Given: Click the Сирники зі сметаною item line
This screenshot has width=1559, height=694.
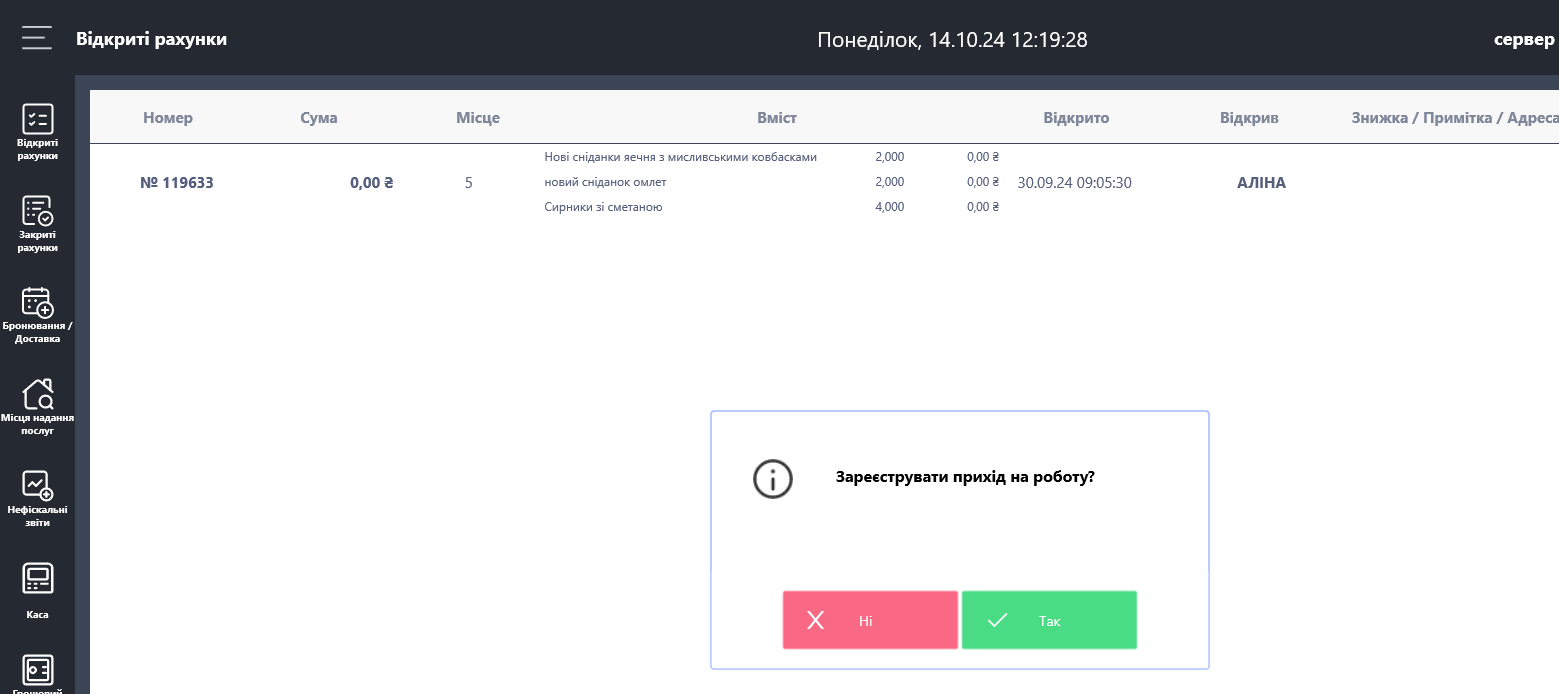Looking at the screenshot, I should point(603,207).
